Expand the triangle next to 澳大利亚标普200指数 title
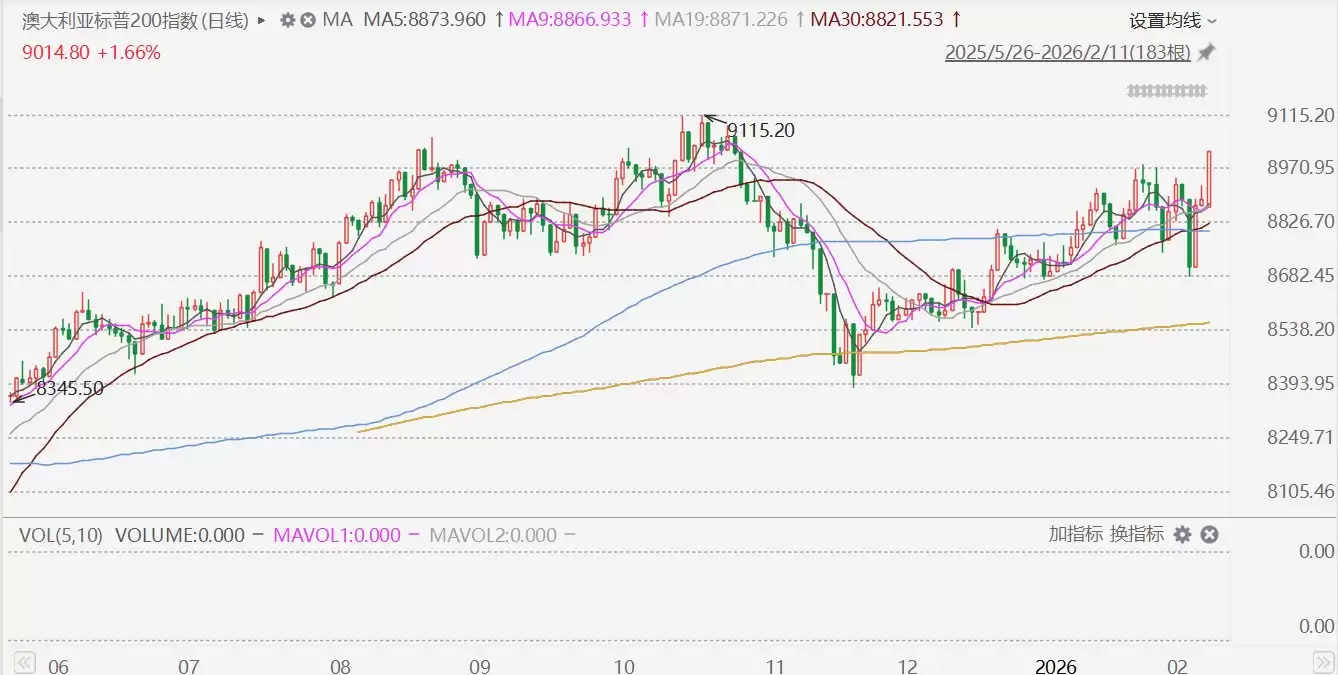Image resolution: width=1338 pixels, height=675 pixels. click(x=262, y=20)
